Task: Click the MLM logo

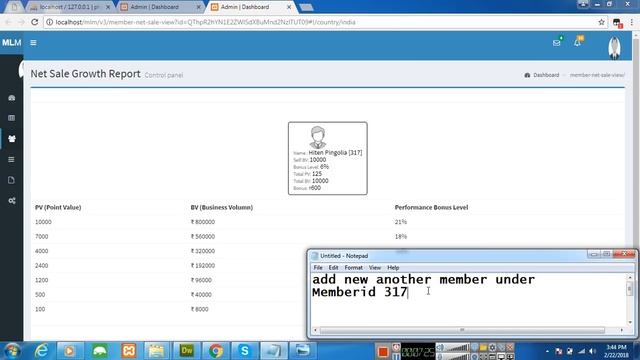Action: [11, 42]
